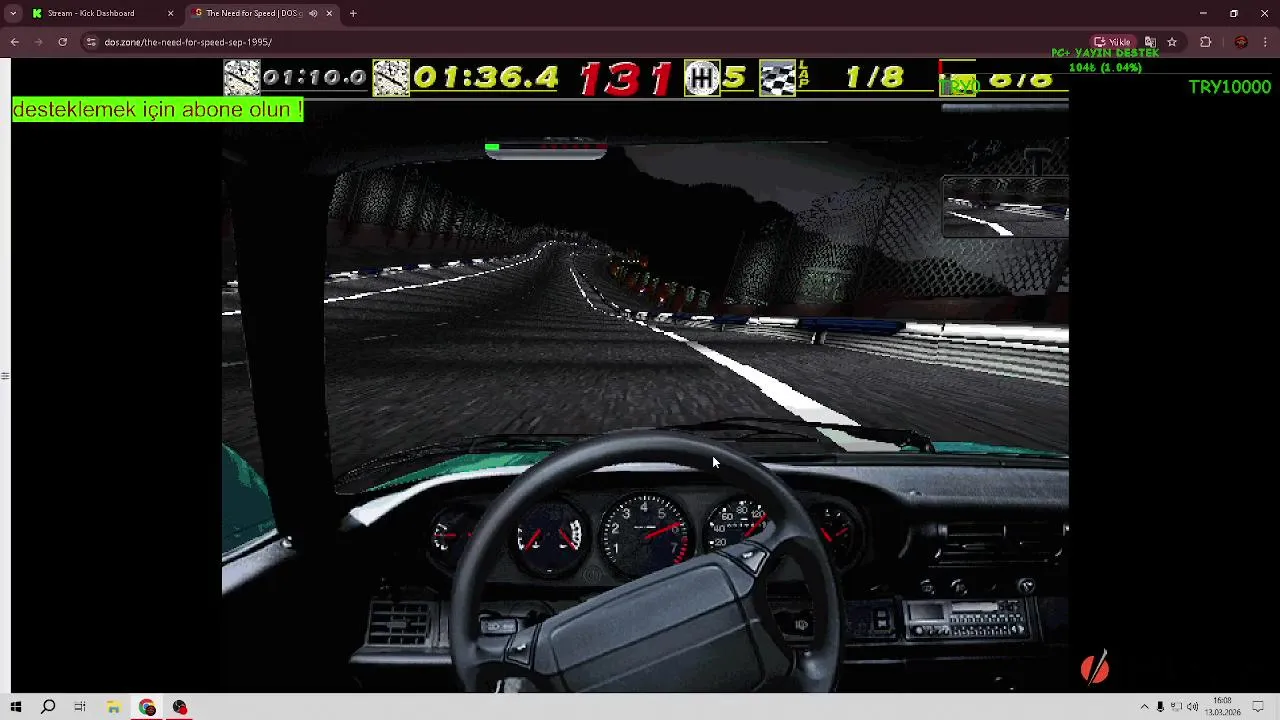Open the browser extensions menu

(x=1205, y=42)
